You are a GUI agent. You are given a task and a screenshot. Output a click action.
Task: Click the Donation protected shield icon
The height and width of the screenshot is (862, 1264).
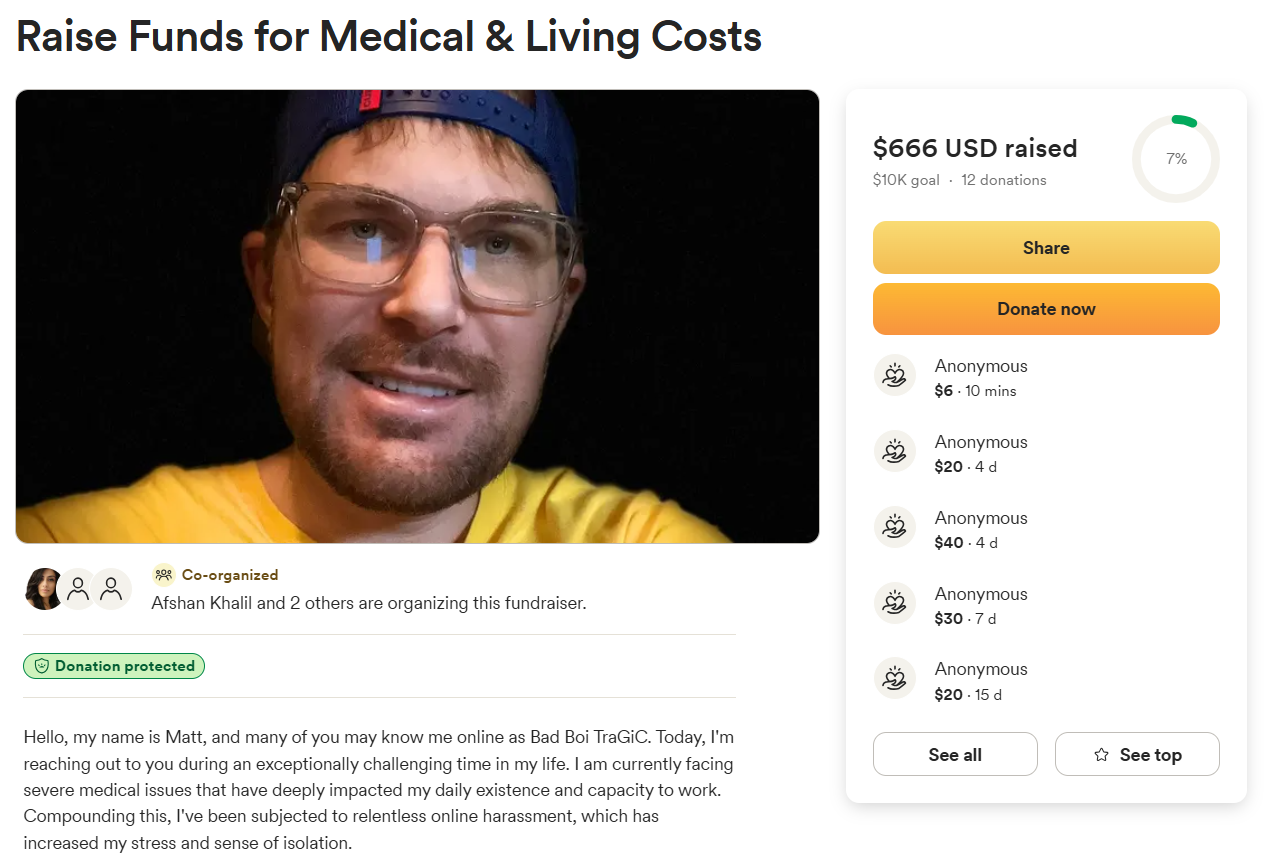point(42,666)
